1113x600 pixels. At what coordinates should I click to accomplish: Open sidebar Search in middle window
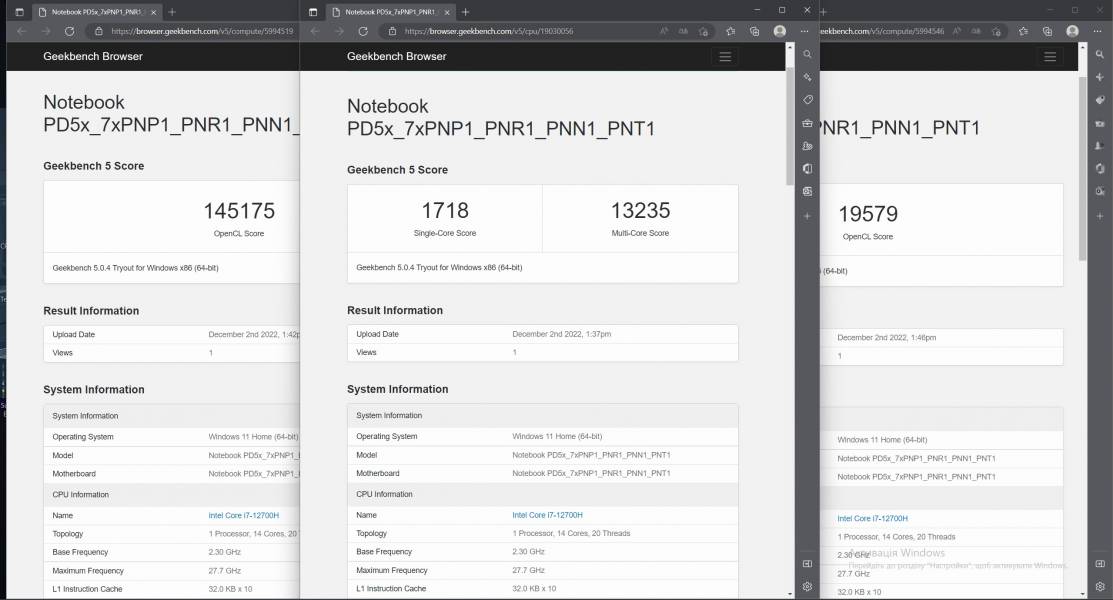click(x=807, y=54)
